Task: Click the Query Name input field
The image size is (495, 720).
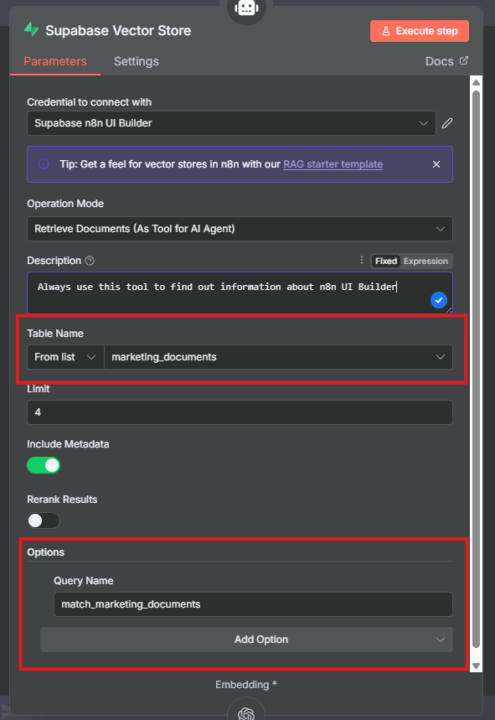Action: [253, 604]
